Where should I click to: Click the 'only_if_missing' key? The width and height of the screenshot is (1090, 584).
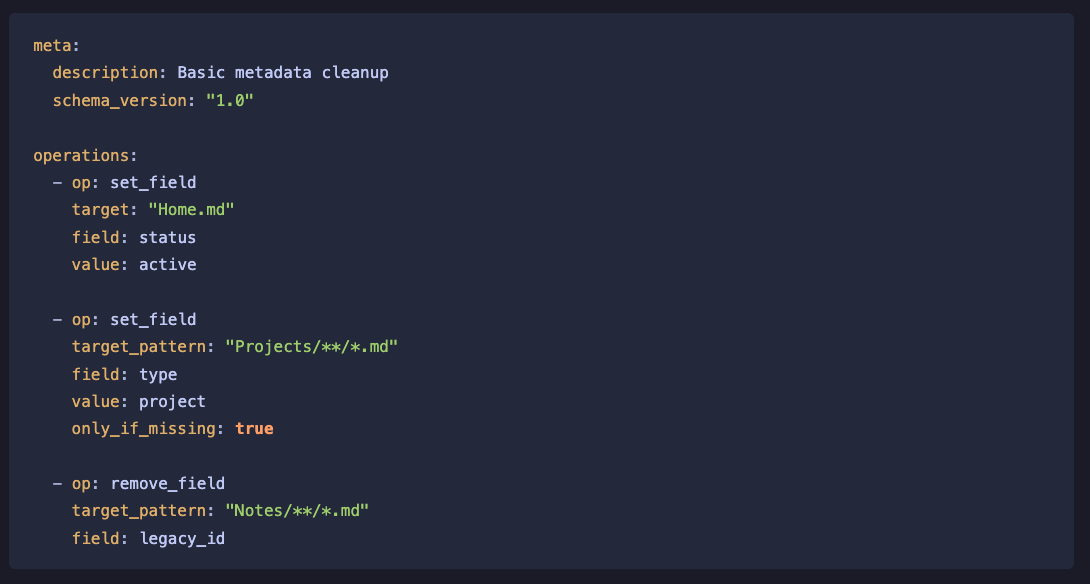[143, 429]
